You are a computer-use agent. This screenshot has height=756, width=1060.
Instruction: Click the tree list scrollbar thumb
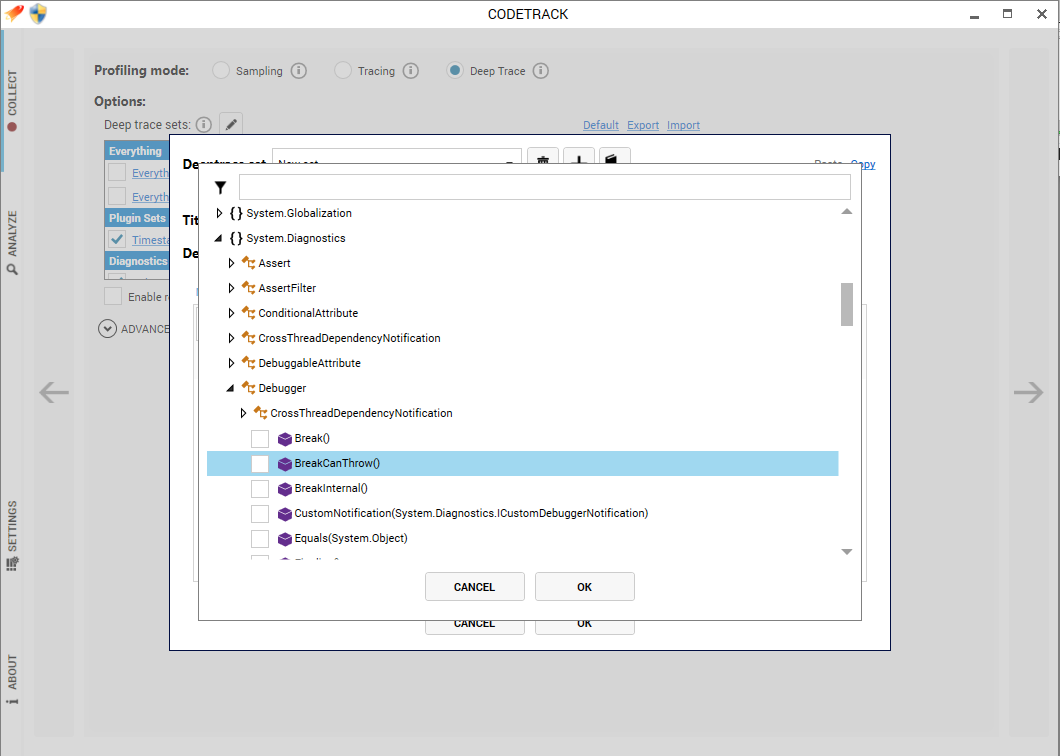click(x=846, y=304)
